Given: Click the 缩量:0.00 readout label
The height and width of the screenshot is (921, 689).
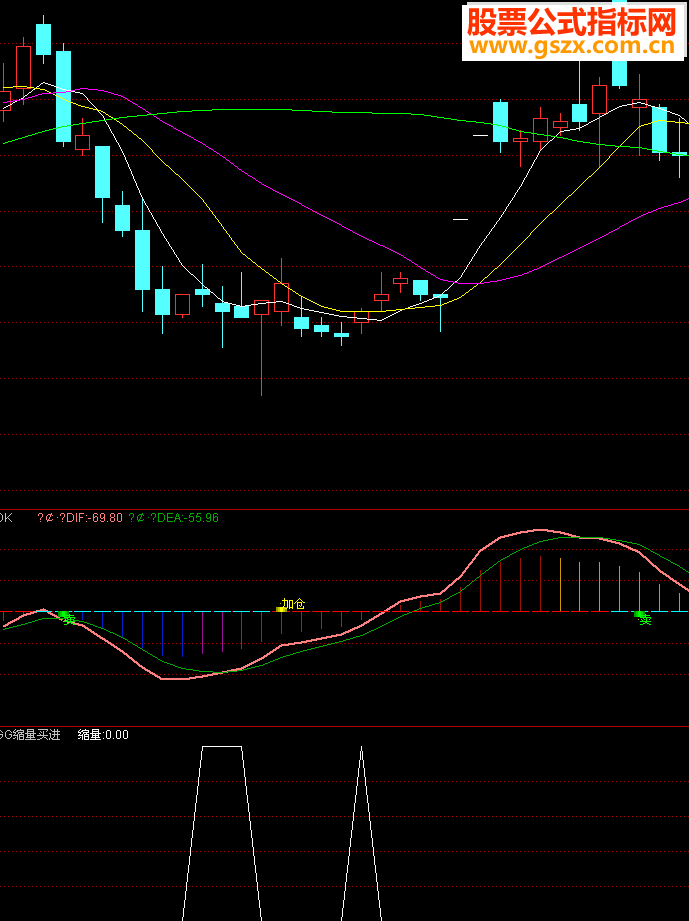Looking at the screenshot, I should [103, 735].
